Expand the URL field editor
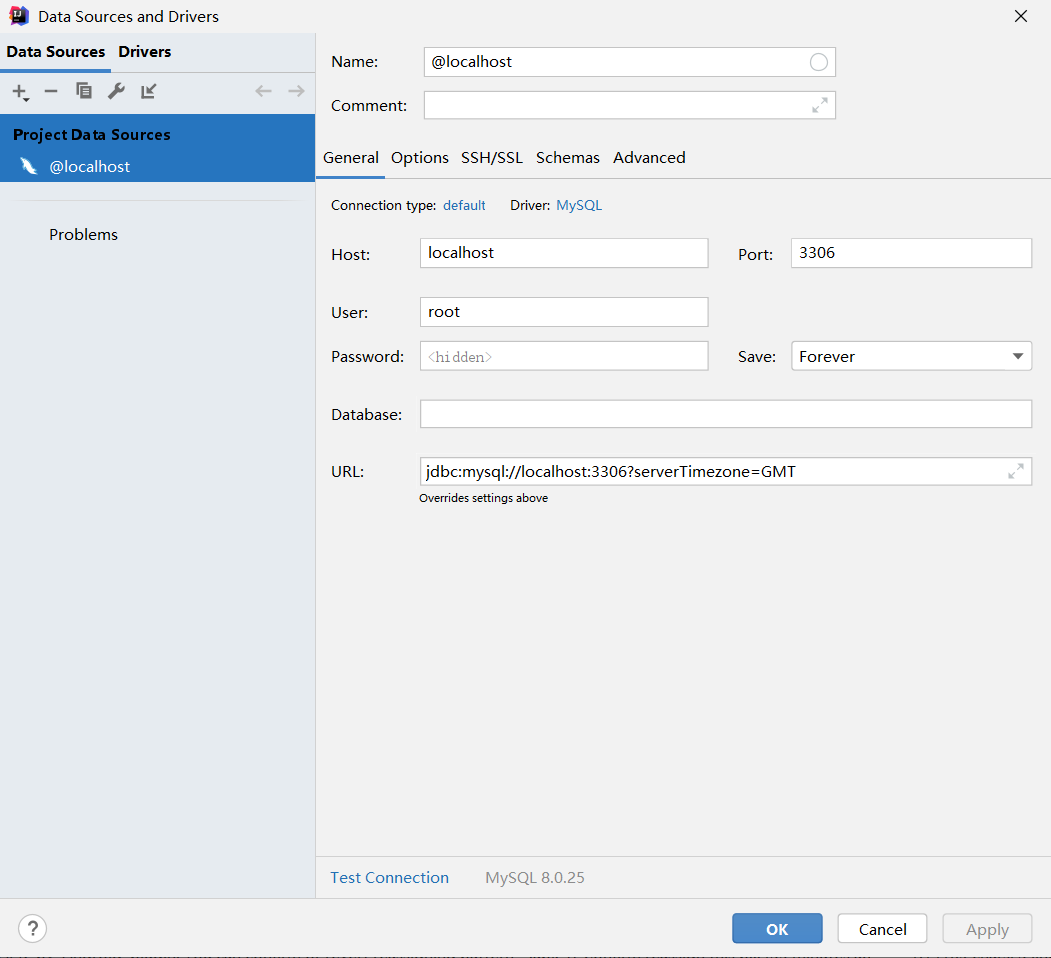1051x958 pixels. 1016,471
